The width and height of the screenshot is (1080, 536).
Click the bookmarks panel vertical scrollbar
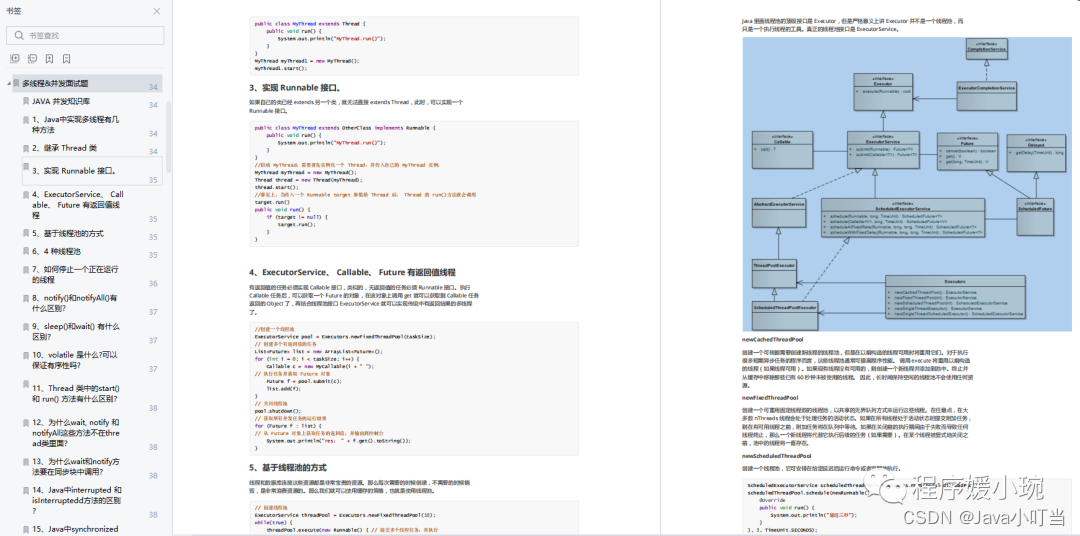coord(169,138)
